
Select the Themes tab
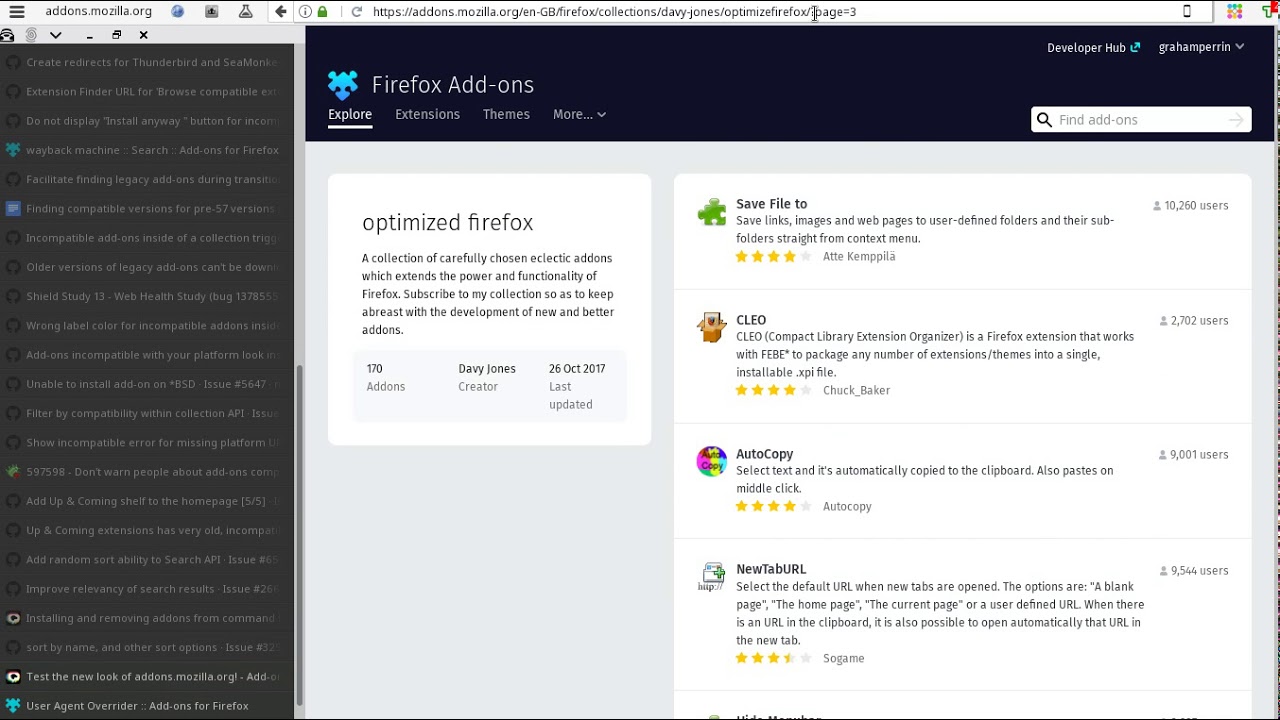click(506, 114)
